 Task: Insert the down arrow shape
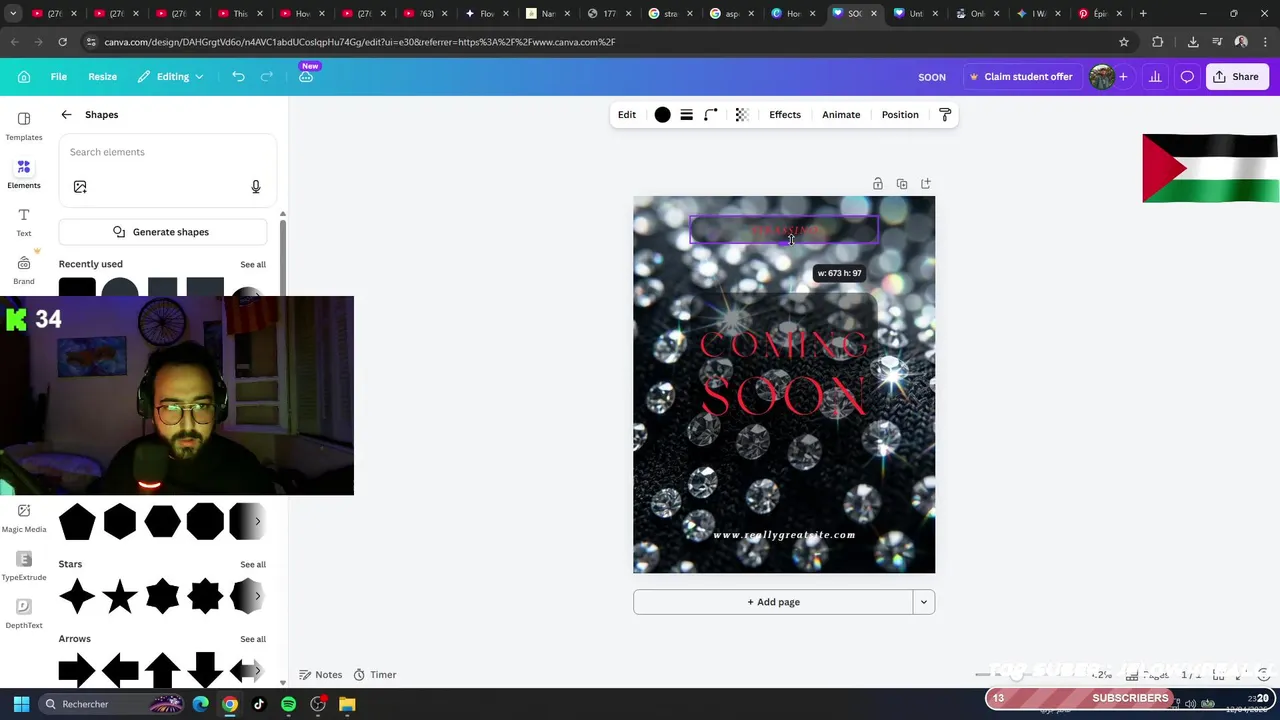click(205, 671)
